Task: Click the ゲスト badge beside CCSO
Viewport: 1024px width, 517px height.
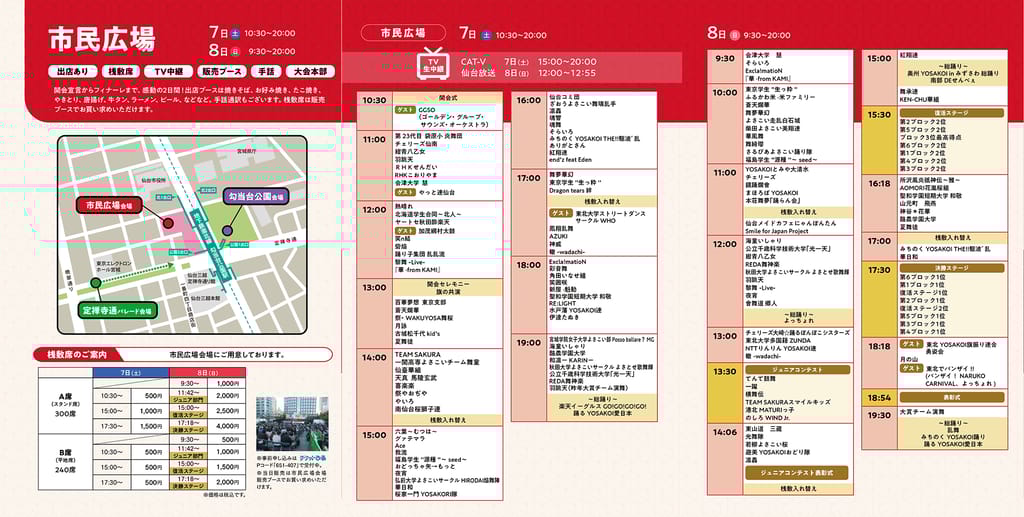Action: [x=405, y=110]
